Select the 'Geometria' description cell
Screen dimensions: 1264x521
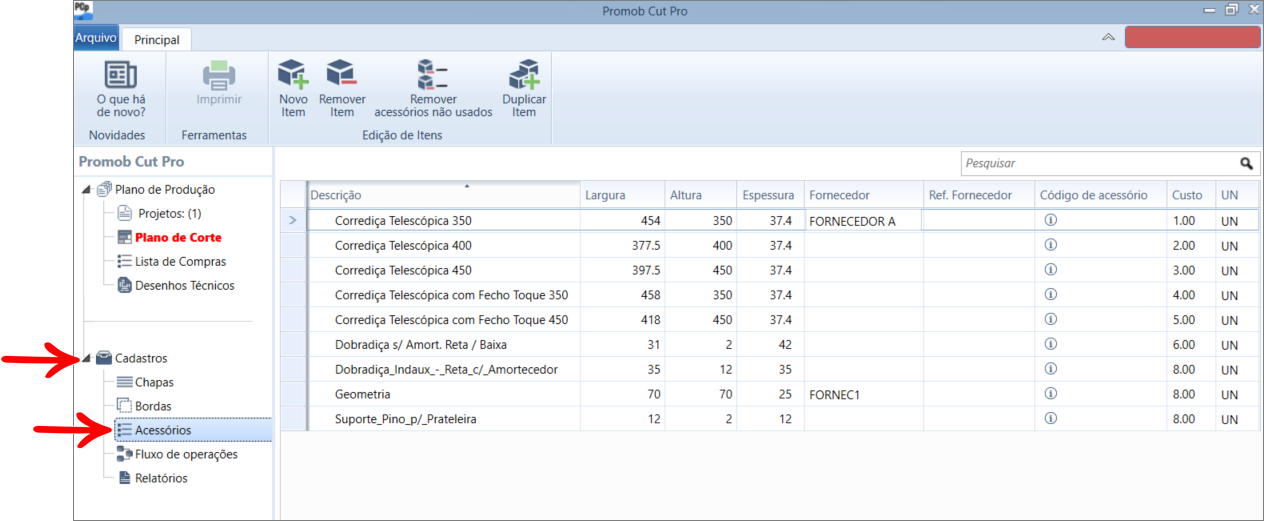[443, 394]
